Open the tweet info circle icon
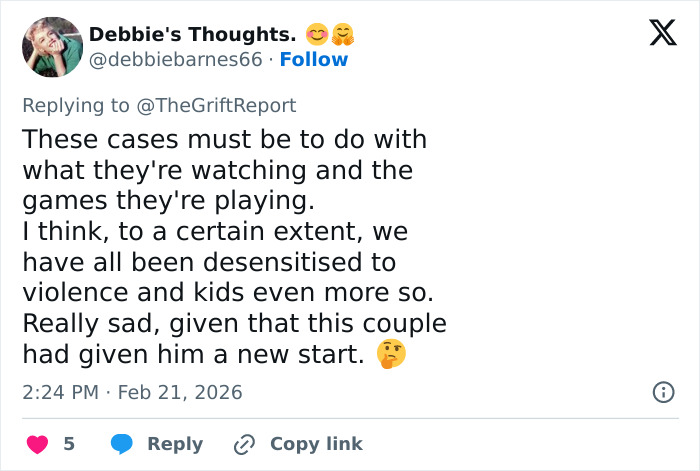This screenshot has height=471, width=700. tap(662, 393)
